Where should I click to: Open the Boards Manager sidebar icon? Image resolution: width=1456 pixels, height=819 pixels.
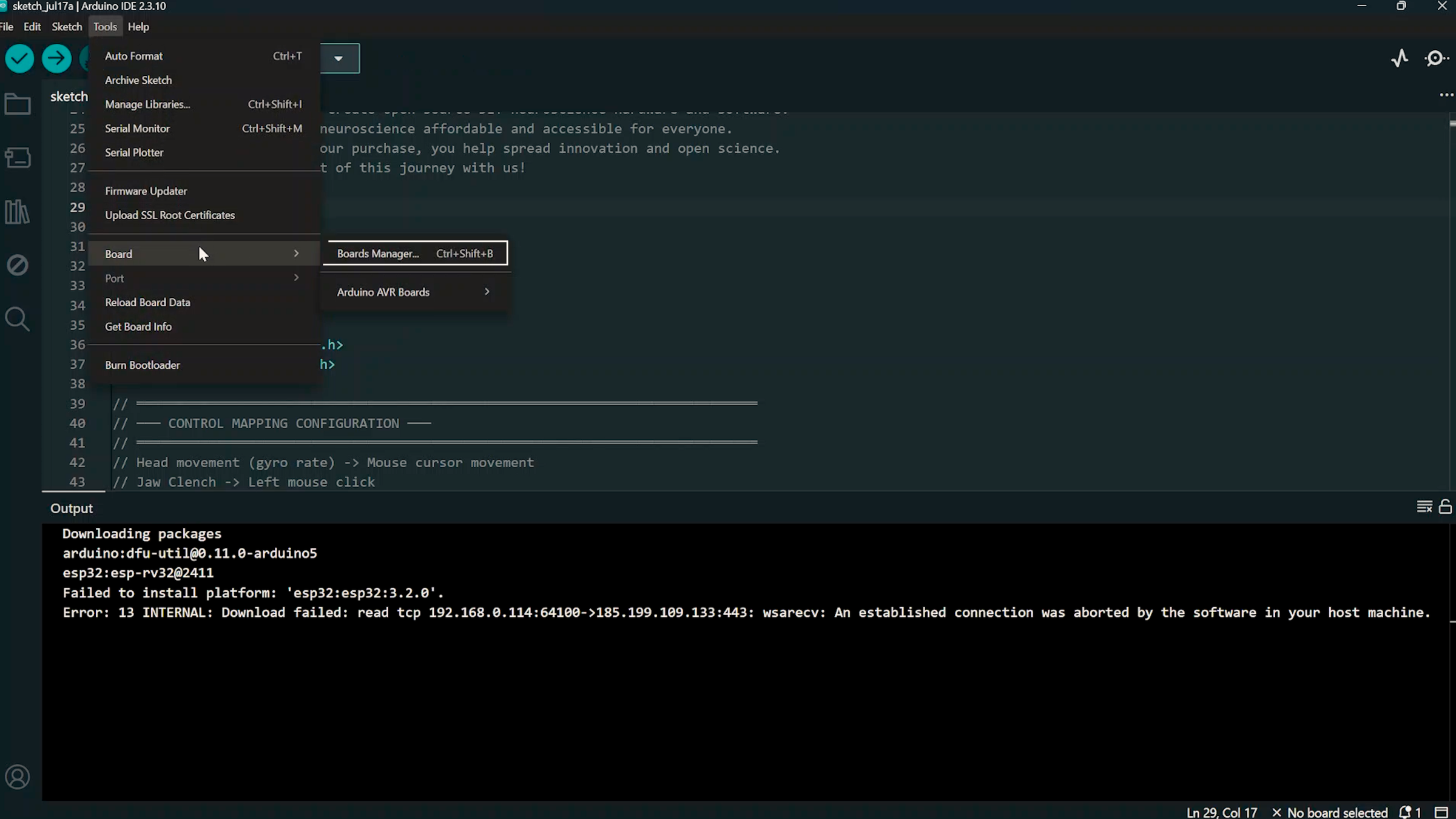click(18, 158)
